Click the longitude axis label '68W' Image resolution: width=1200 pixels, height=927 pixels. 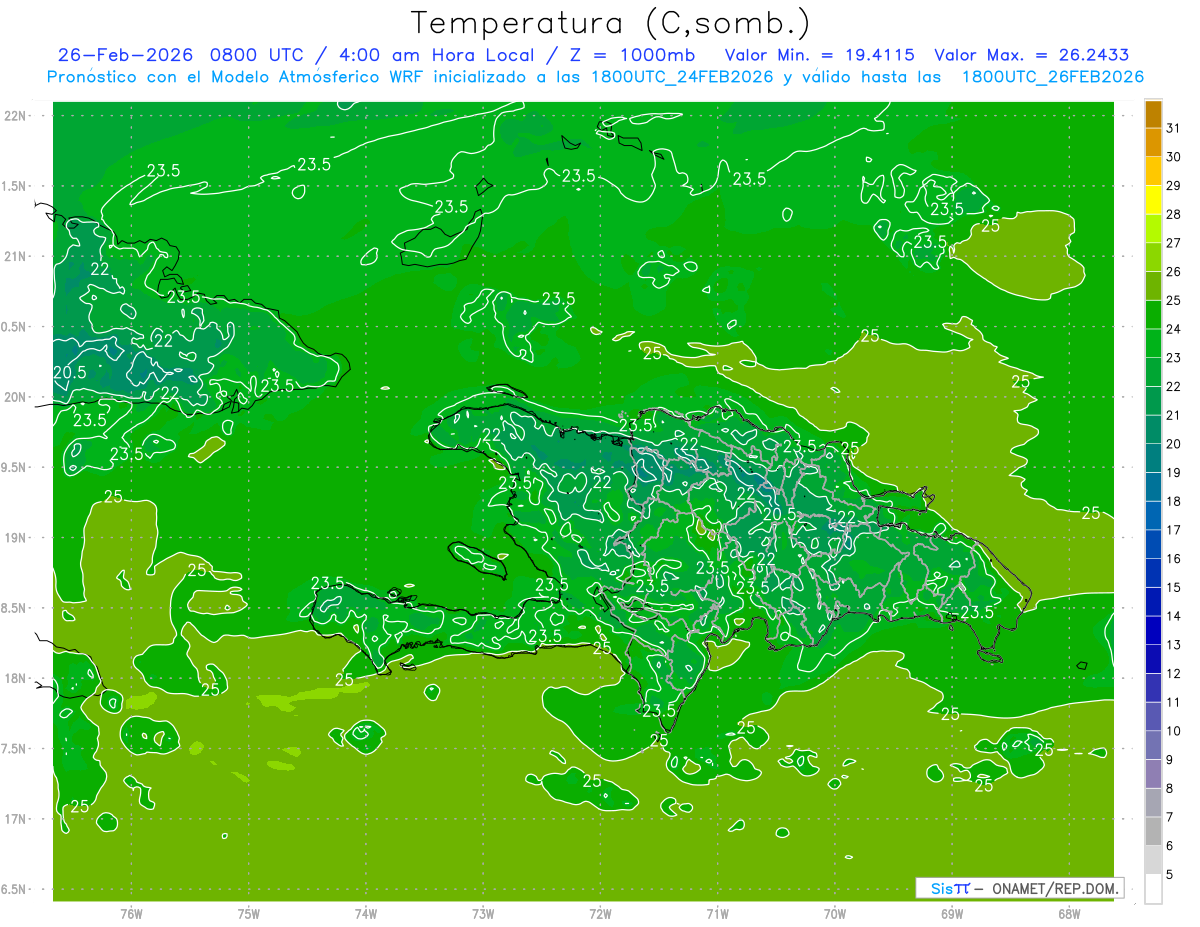(x=1069, y=913)
